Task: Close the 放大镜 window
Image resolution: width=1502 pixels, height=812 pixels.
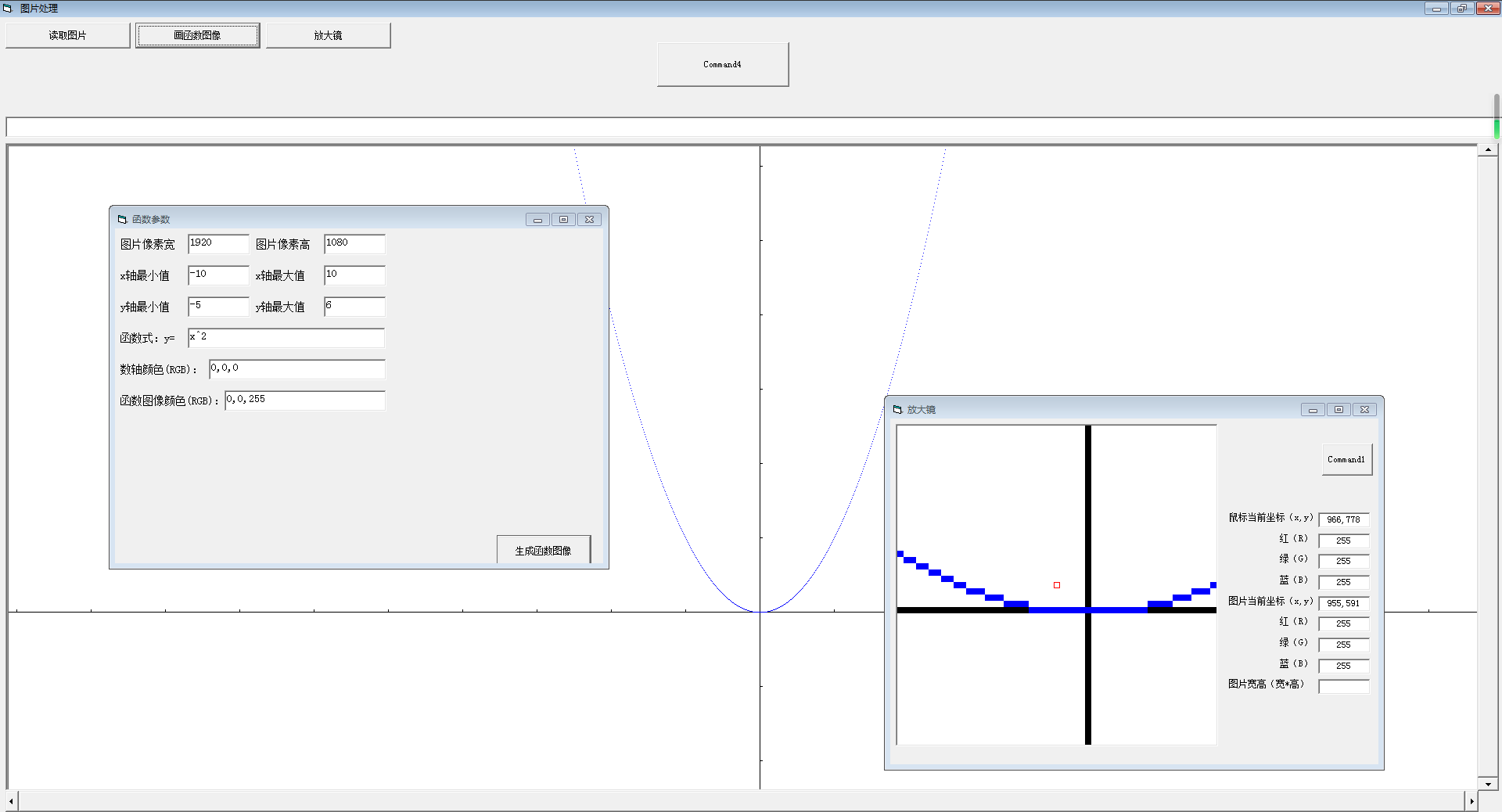Action: (x=1365, y=410)
